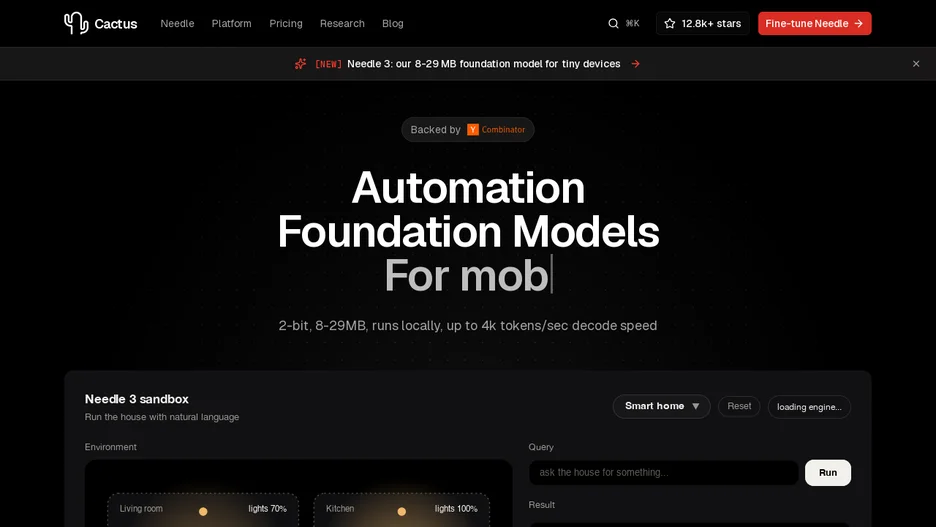Click the Query label
Viewport: 936px width, 527px height.
coord(541,447)
